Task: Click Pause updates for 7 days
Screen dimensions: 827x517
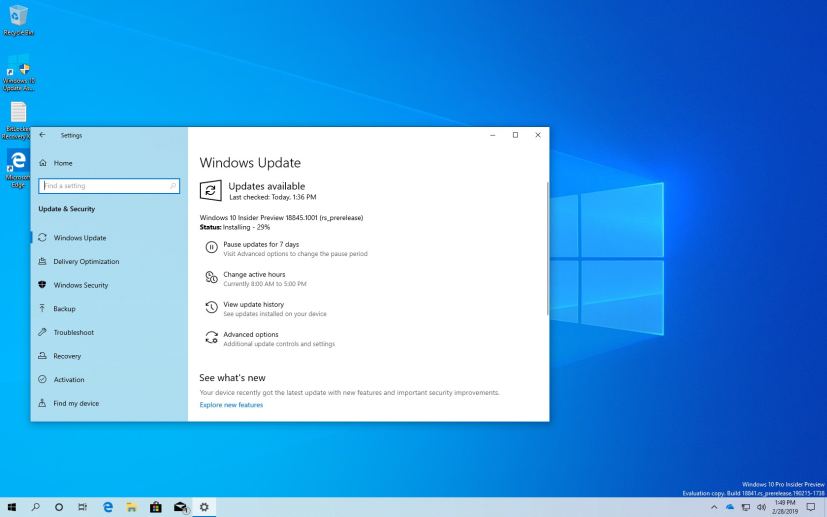Action: point(261,244)
